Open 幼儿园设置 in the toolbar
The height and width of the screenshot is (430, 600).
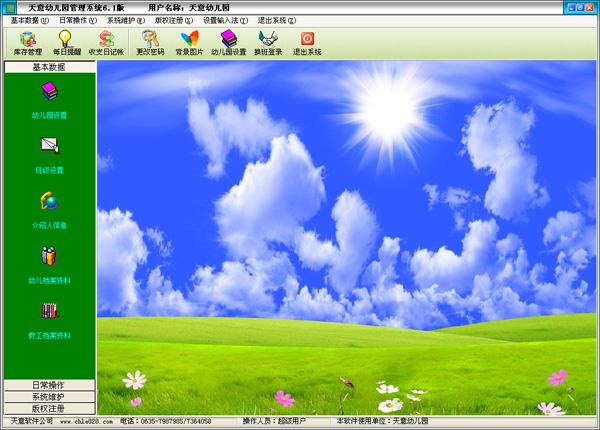click(x=229, y=42)
